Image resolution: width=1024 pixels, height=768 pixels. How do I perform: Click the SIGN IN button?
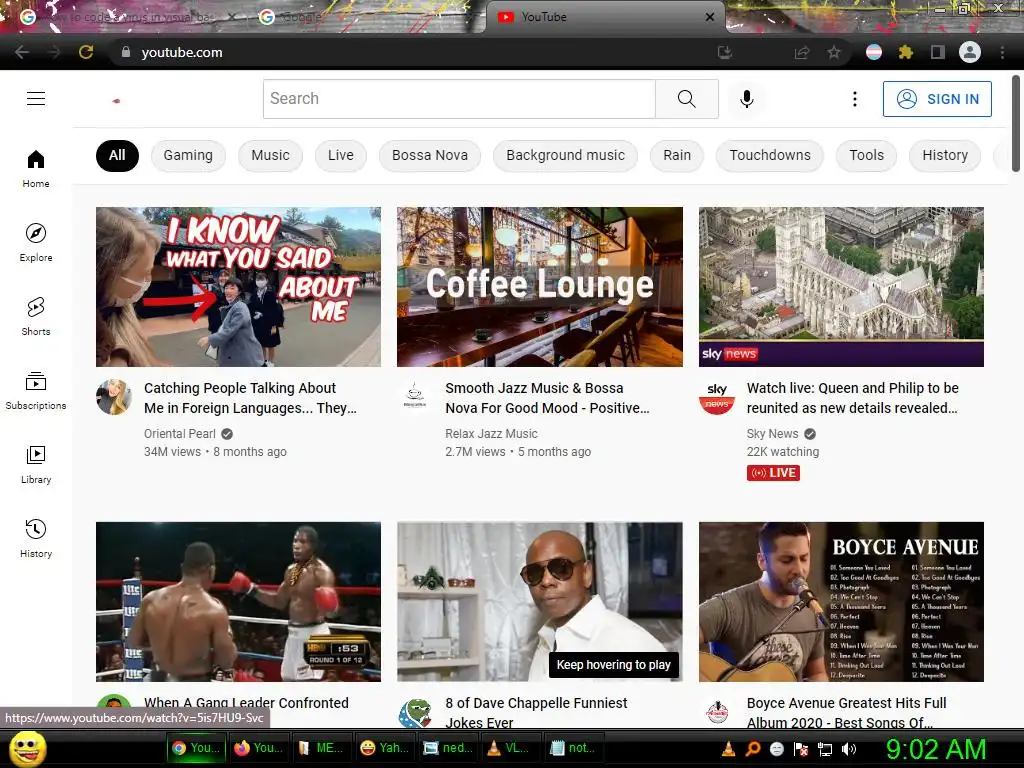937,99
